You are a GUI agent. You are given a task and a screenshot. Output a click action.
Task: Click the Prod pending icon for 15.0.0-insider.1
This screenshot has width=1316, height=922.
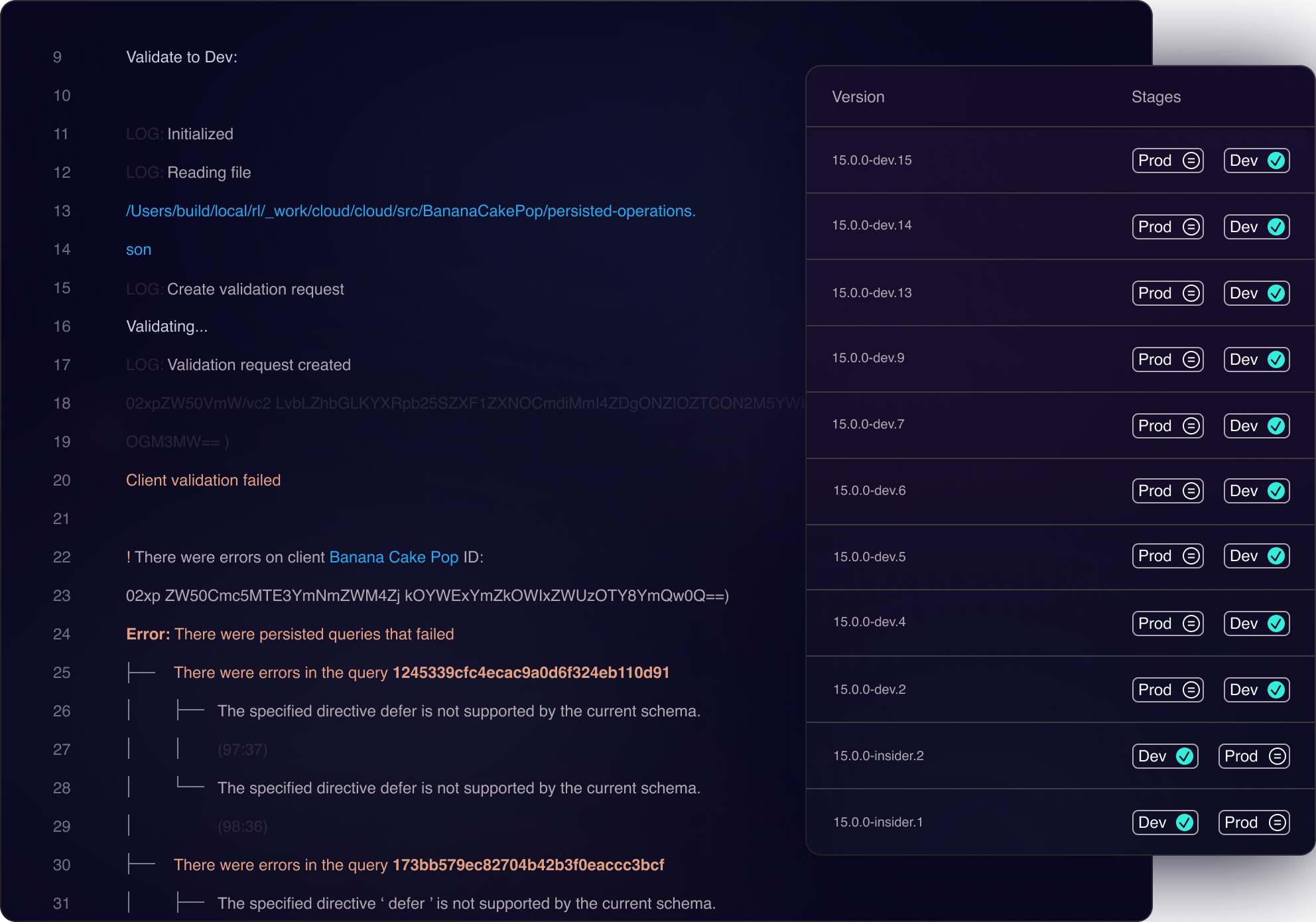coord(1277,823)
